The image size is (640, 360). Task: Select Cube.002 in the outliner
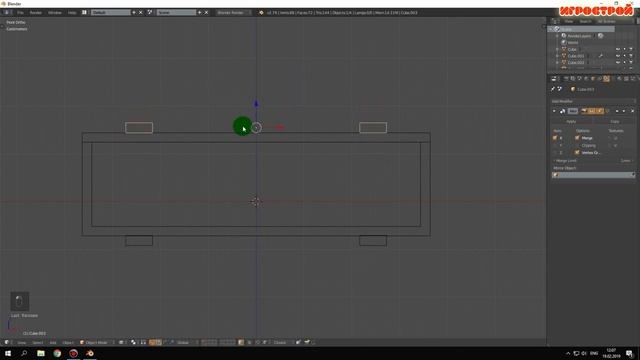pyautogui.click(x=576, y=62)
